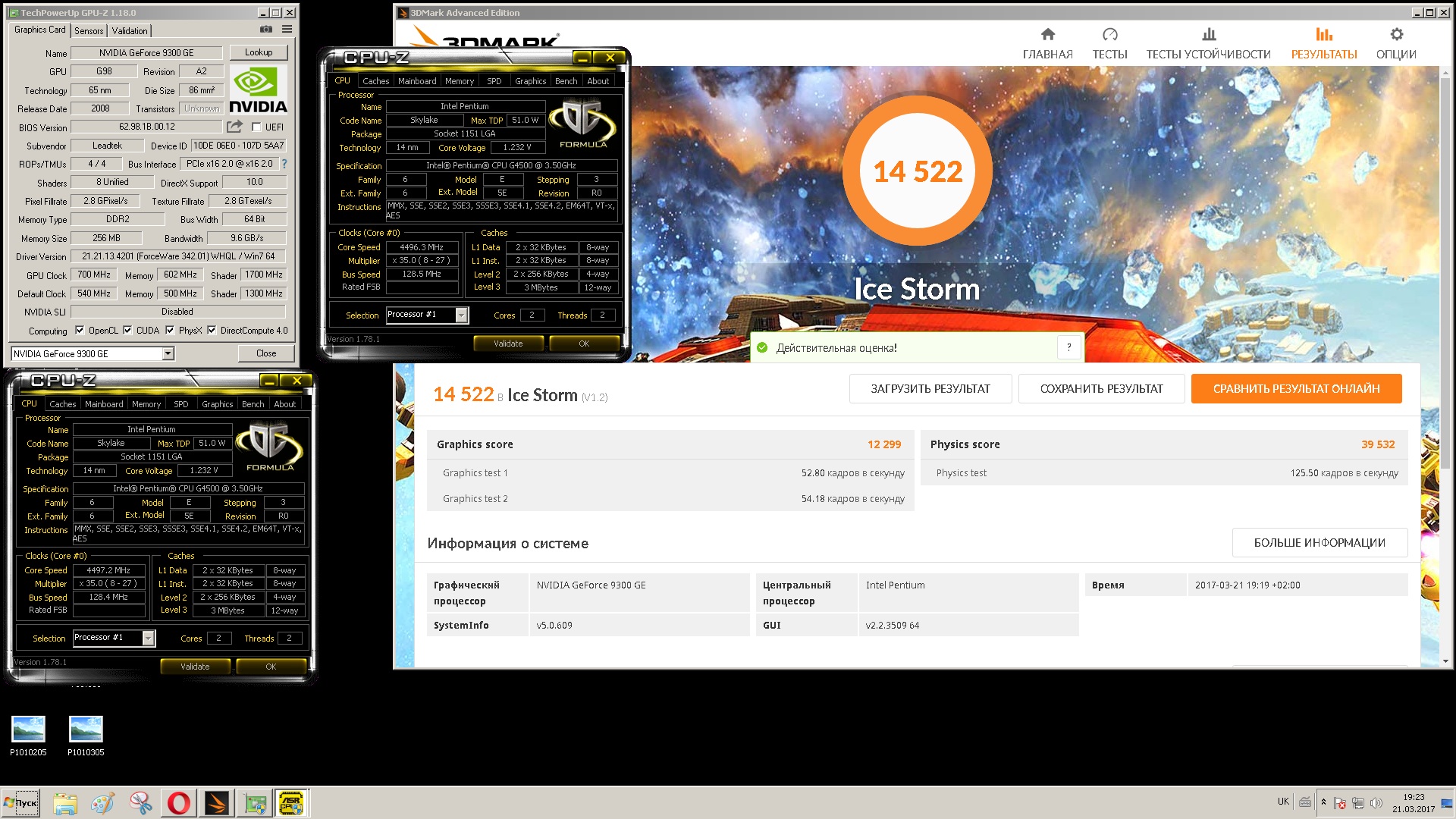This screenshot has width=1456, height=819.
Task: Click the Physics score value 39 532
Action: pos(1378,444)
